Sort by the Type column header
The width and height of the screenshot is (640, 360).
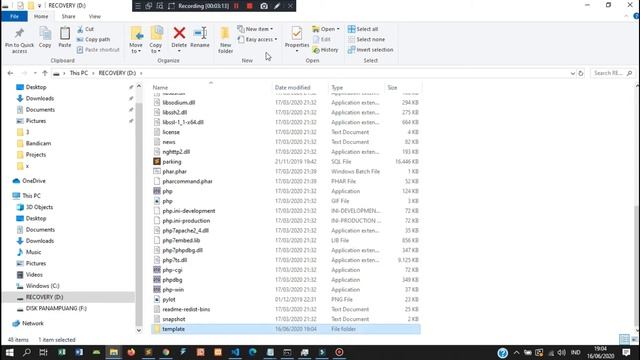coord(337,87)
